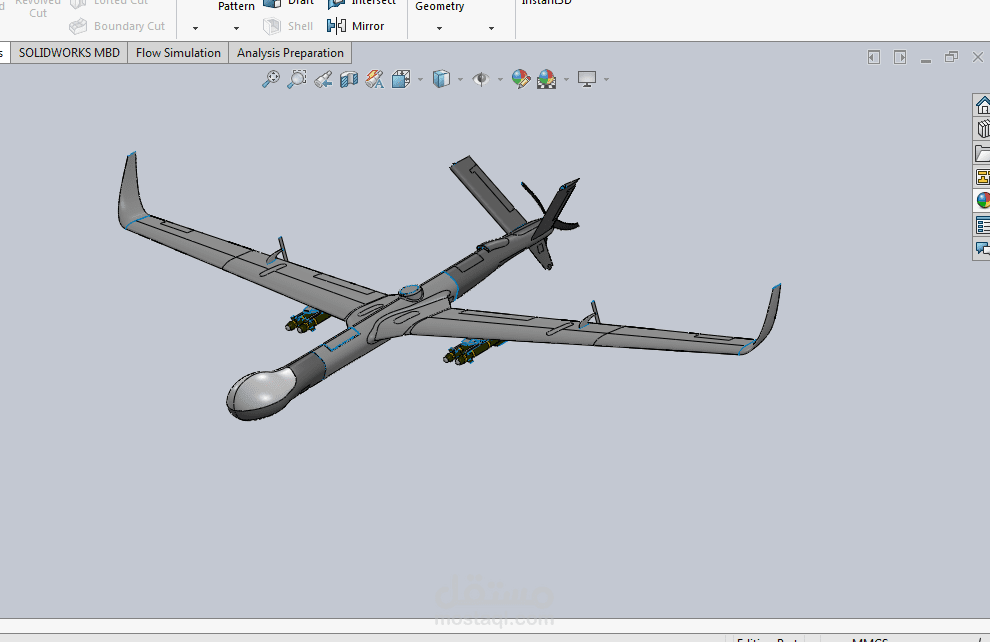This screenshot has height=642, width=990.
Task: Select the File Explorer task pane icon
Action: (983, 153)
